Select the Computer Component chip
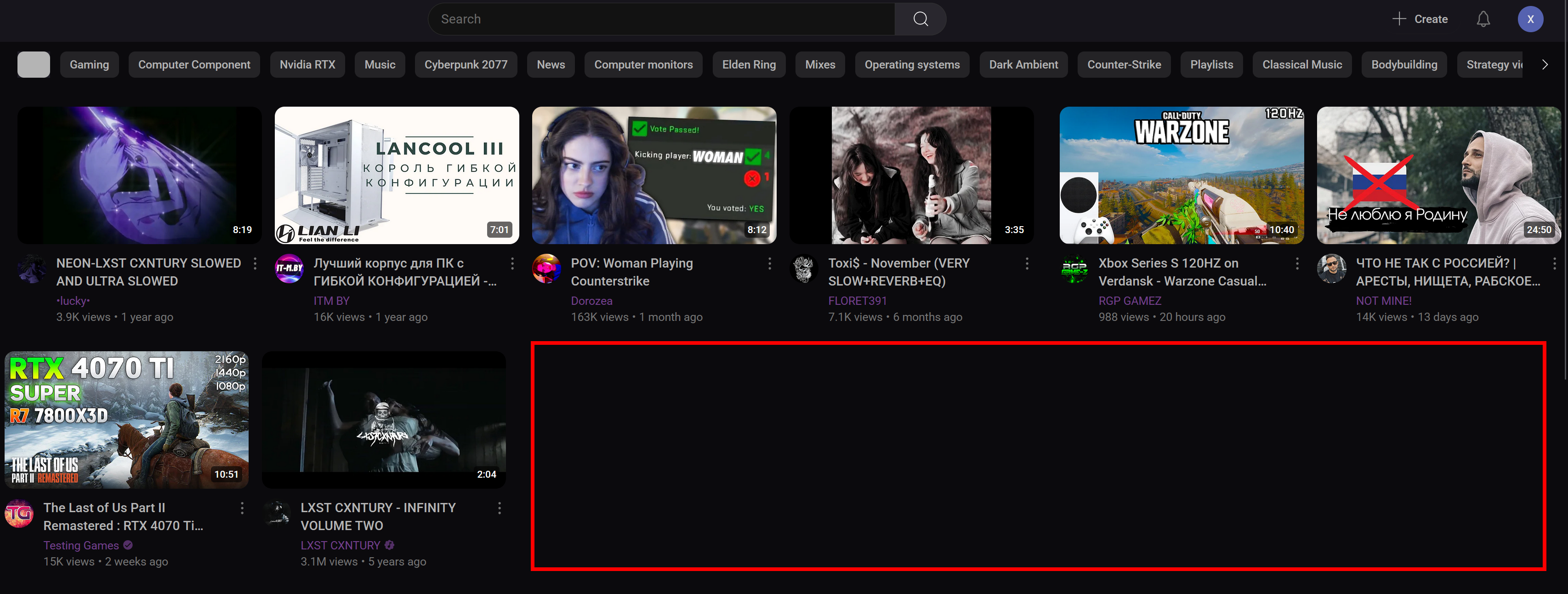Screen dimensions: 1568x594 click(x=194, y=64)
